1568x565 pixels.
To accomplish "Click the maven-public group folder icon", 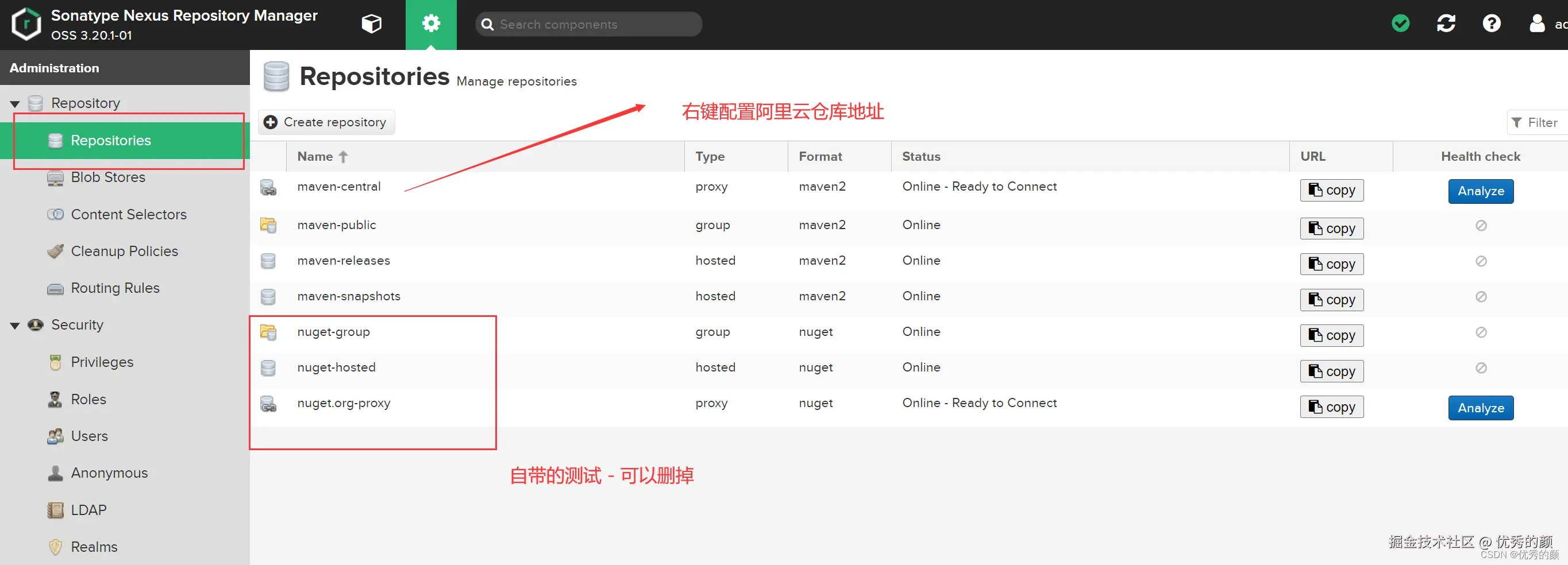I will [268, 225].
